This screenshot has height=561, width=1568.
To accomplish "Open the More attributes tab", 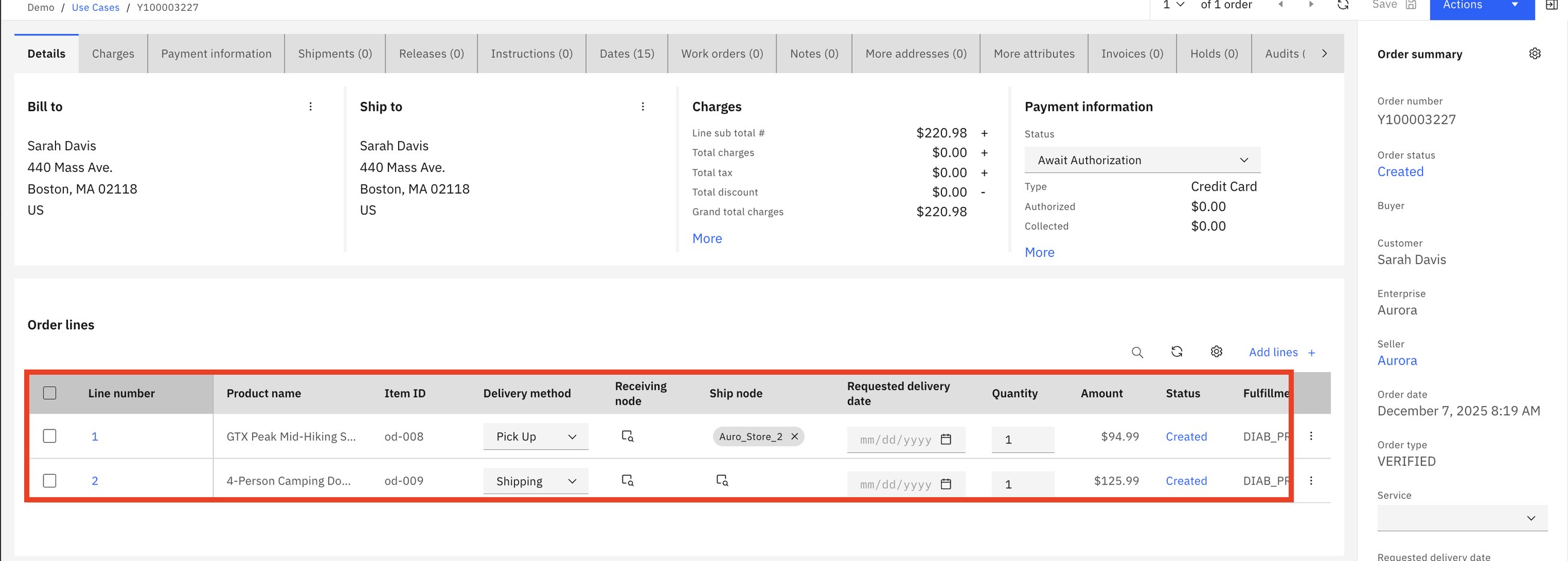I will (1034, 54).
